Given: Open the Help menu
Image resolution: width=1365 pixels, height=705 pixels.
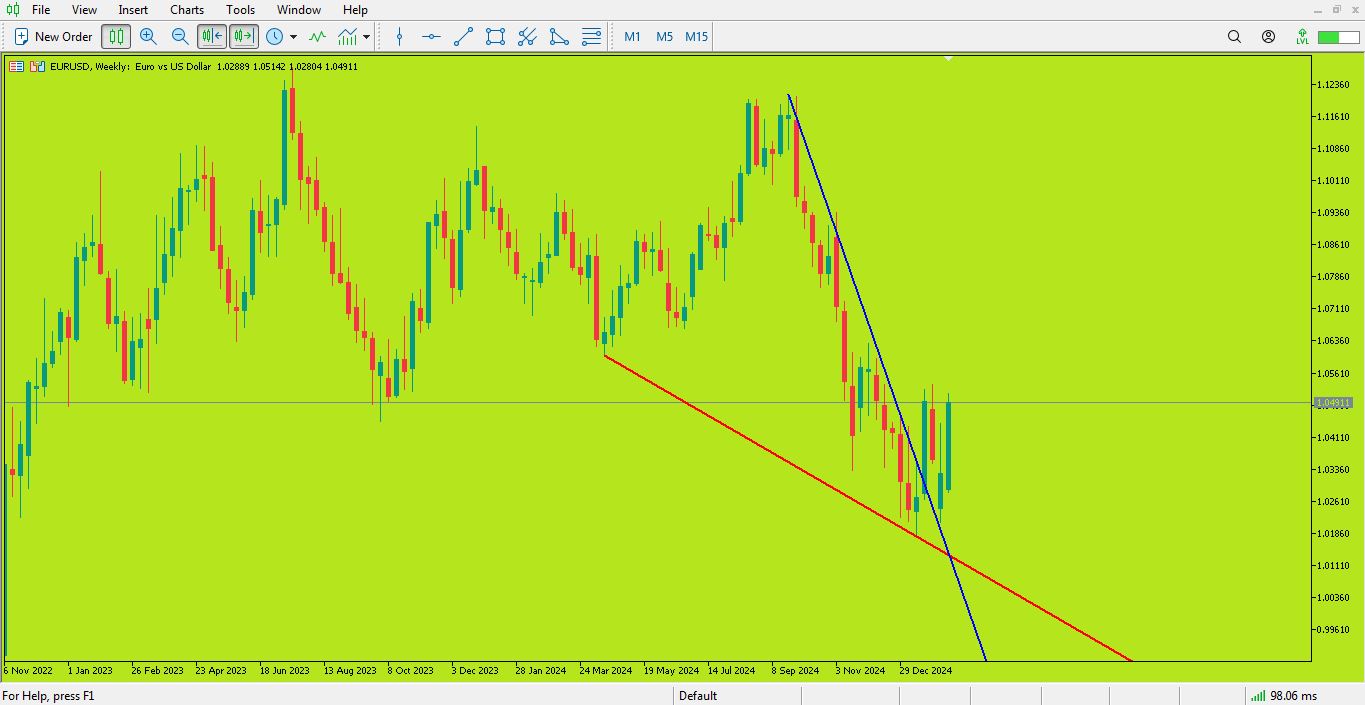Looking at the screenshot, I should pyautogui.click(x=355, y=10).
